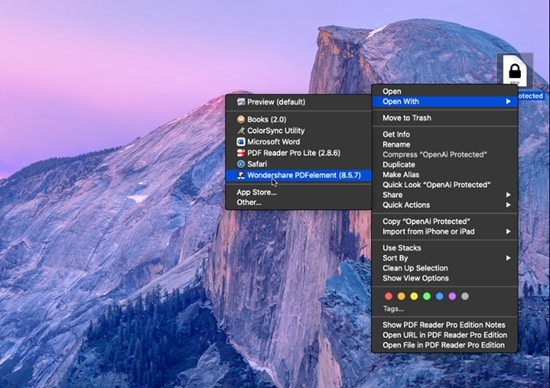Open the file in Safari
Image resolution: width=550 pixels, height=388 pixels.
[x=298, y=164]
